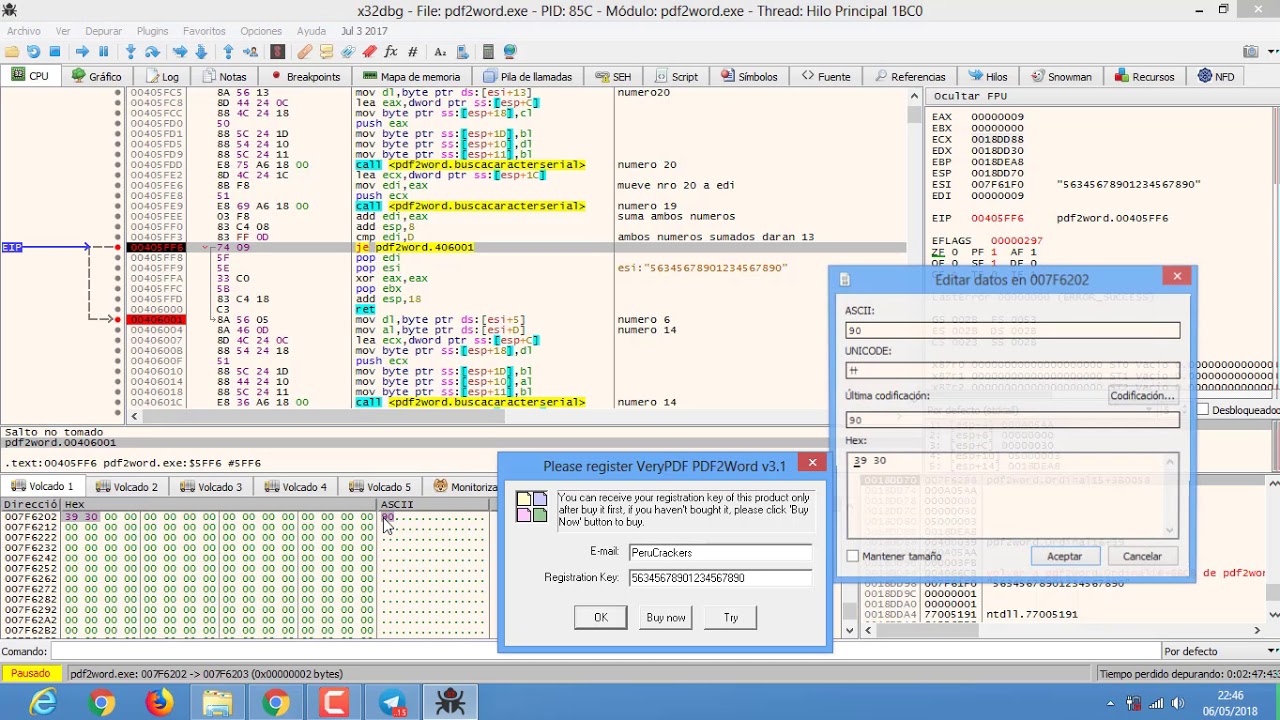Image resolution: width=1280 pixels, height=720 pixels.
Task: Select the Volcado 2 dump tab
Action: tap(127, 486)
